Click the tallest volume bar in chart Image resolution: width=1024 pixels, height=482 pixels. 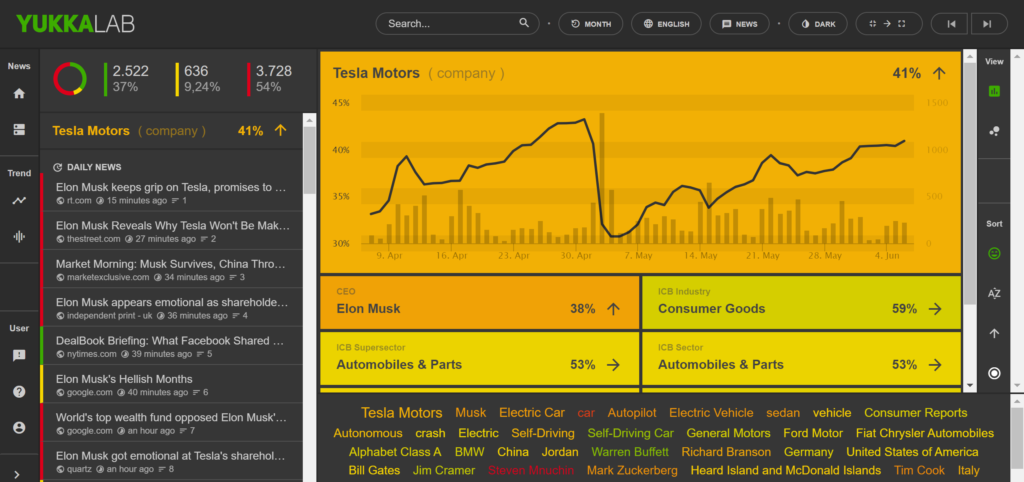click(601, 178)
